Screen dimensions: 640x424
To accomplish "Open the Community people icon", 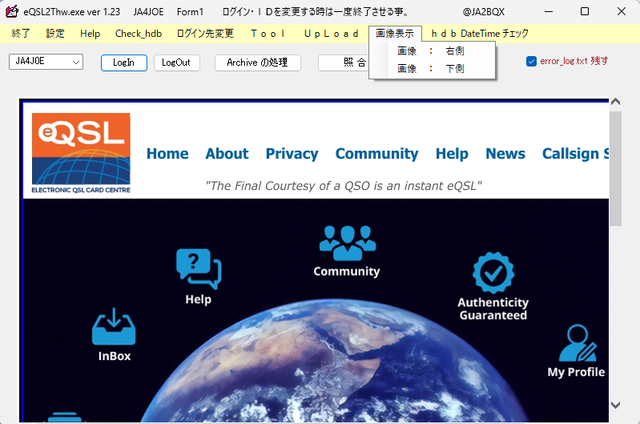I will point(347,243).
